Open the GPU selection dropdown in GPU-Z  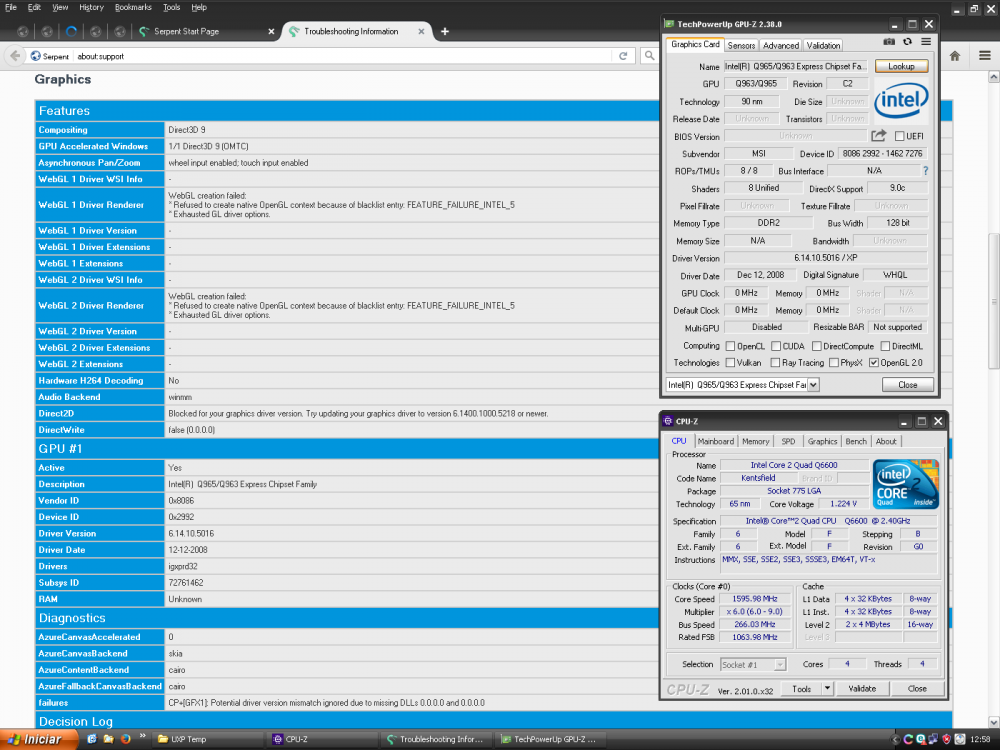813,385
